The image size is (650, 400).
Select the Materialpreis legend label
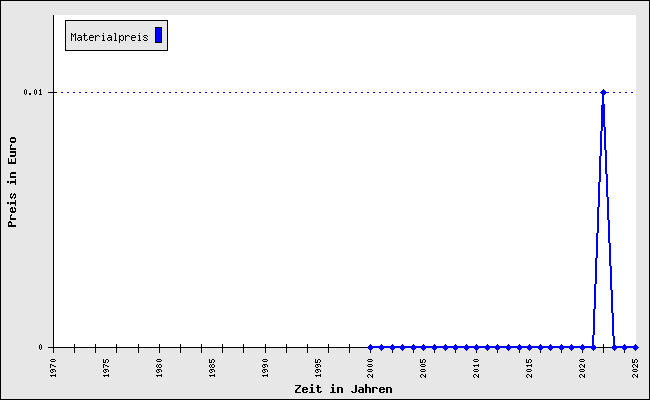[x=109, y=37]
